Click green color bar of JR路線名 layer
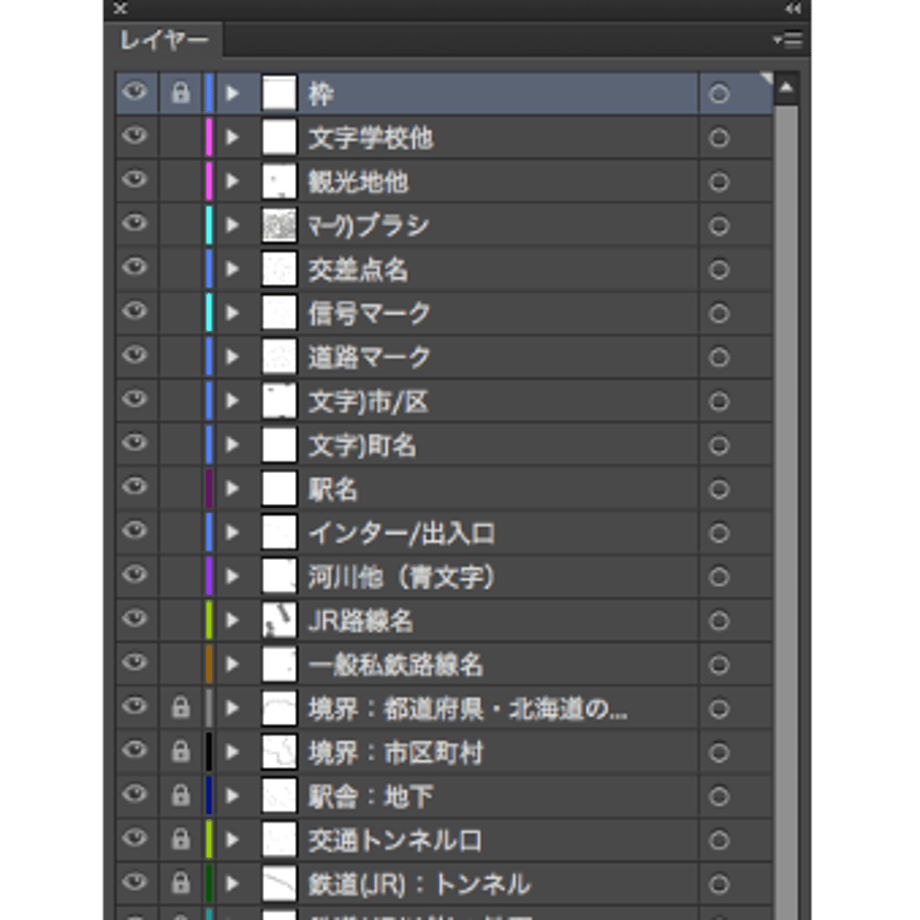Viewport: 920px width, 920px height. [x=209, y=620]
